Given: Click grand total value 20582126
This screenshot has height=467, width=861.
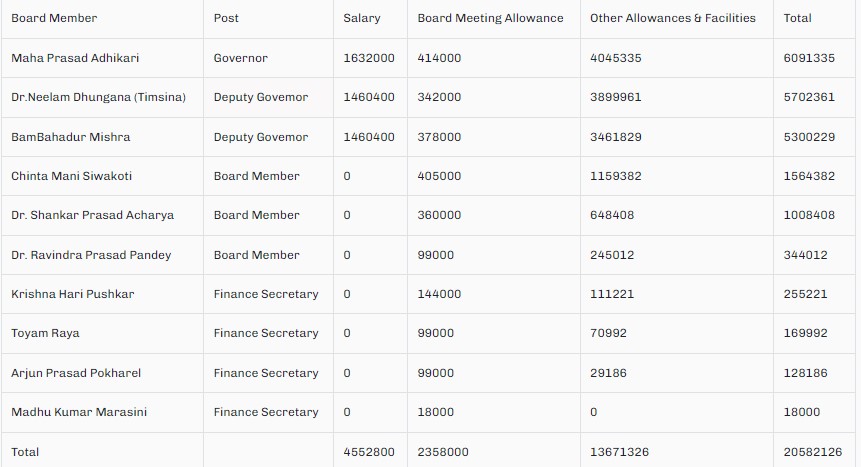Looking at the screenshot, I should 813,452.
